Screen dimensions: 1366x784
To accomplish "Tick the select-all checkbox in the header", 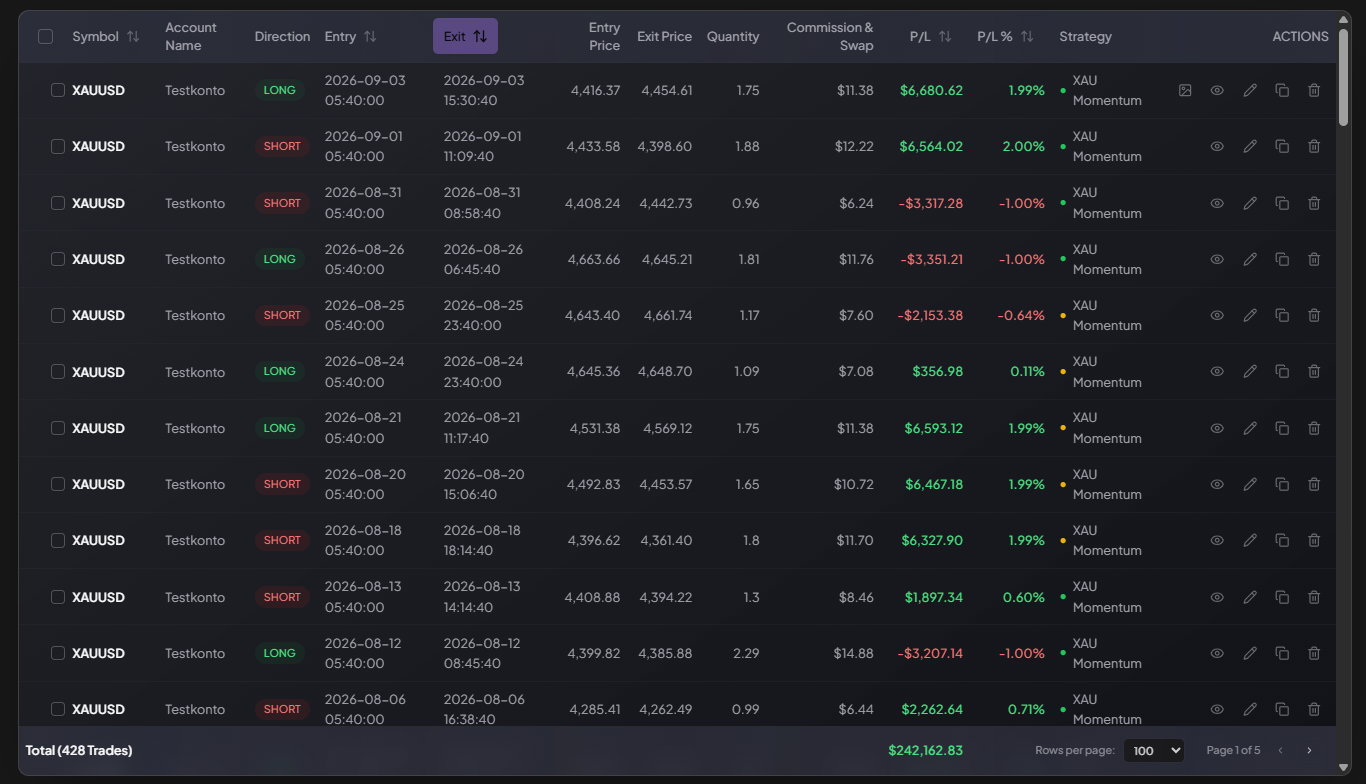I will pos(45,36).
